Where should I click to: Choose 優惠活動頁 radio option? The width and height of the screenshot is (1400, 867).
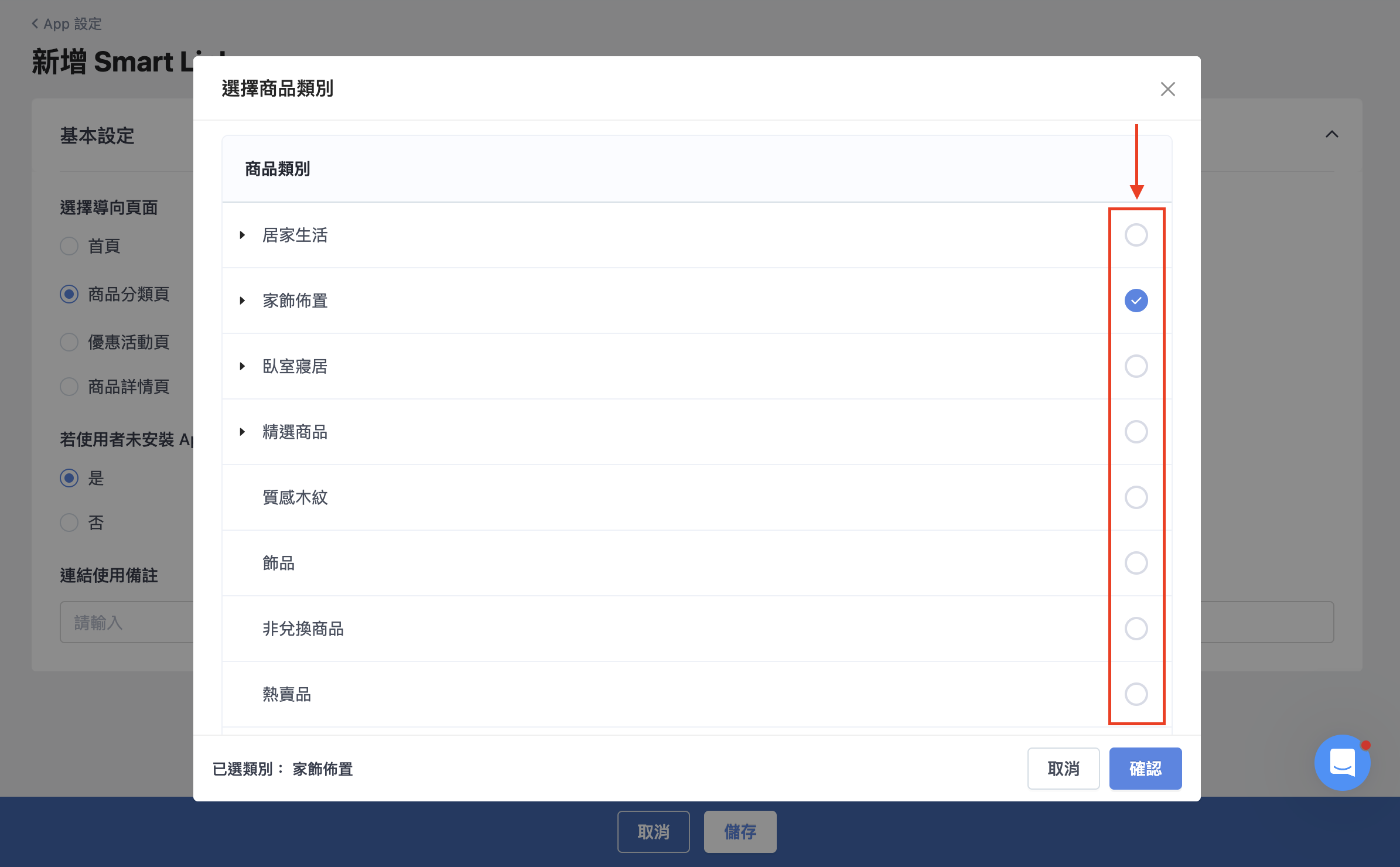coord(69,342)
